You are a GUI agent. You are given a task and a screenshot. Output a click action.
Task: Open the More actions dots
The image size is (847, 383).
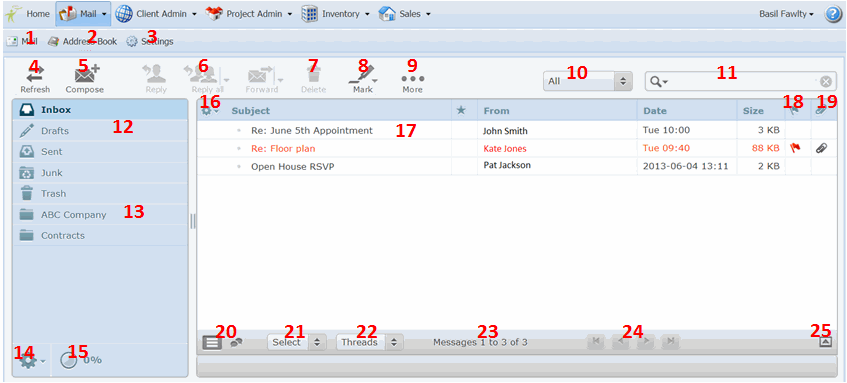[413, 79]
